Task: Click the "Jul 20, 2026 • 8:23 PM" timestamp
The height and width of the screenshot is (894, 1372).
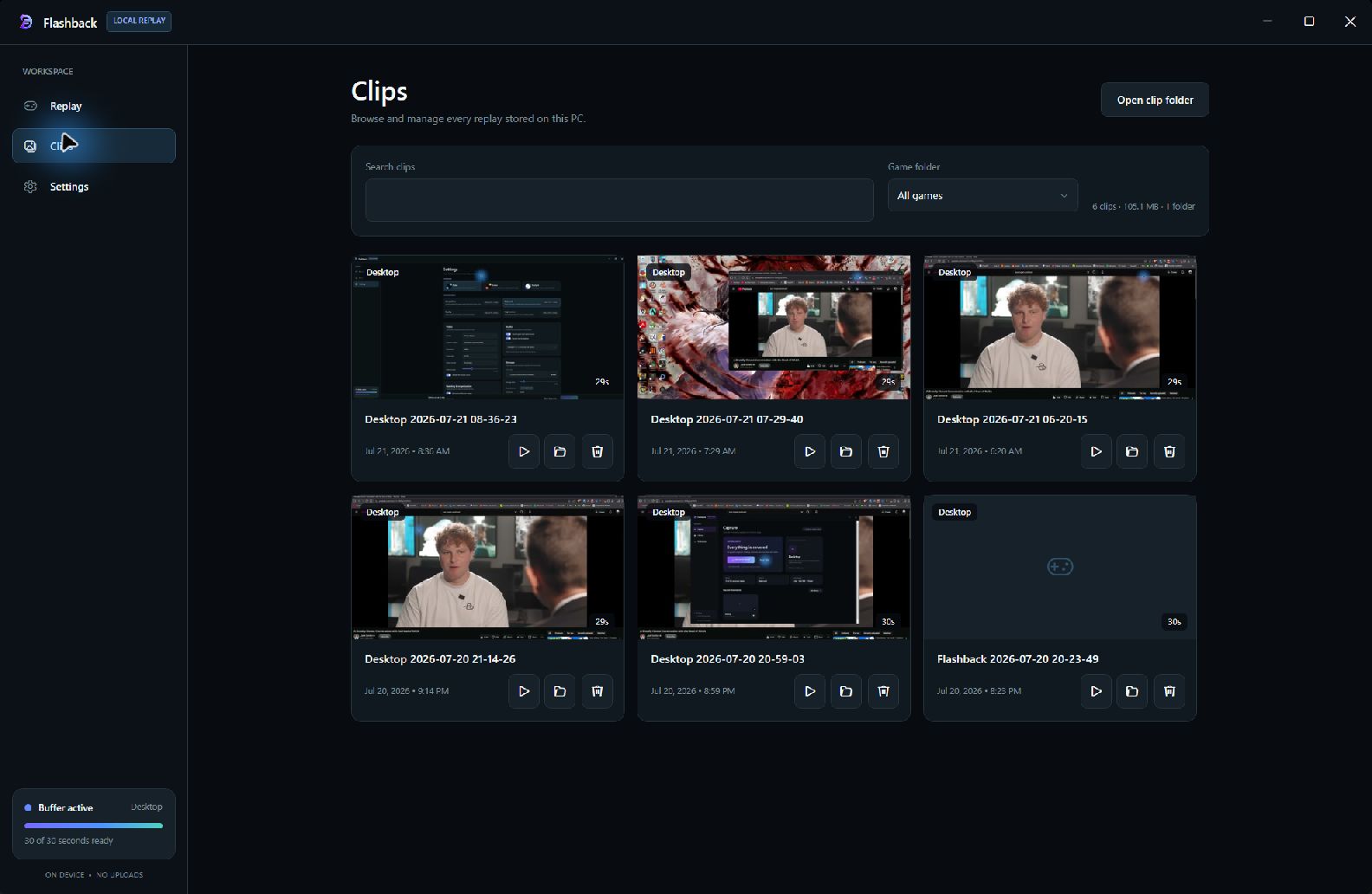Action: point(979,691)
